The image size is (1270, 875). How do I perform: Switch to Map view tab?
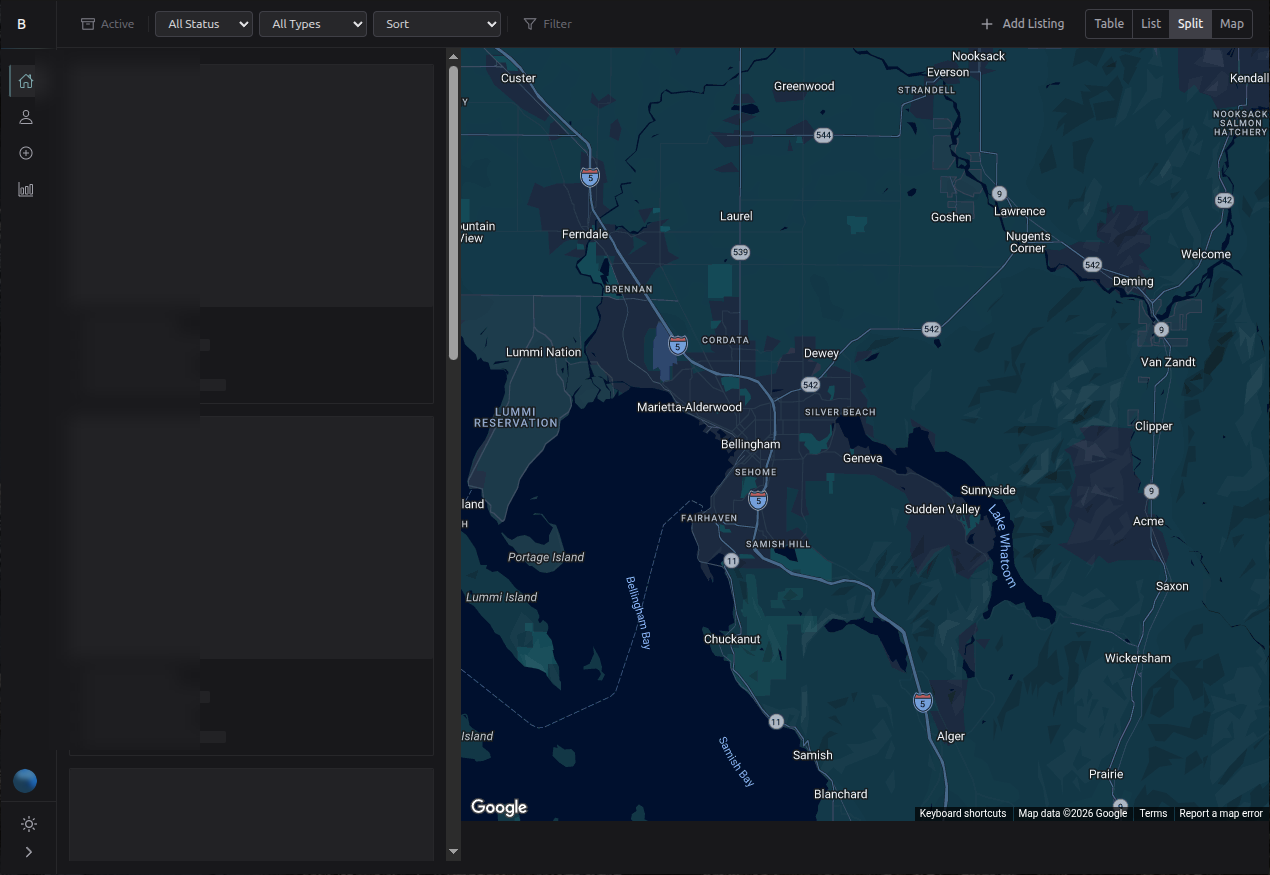click(1231, 24)
